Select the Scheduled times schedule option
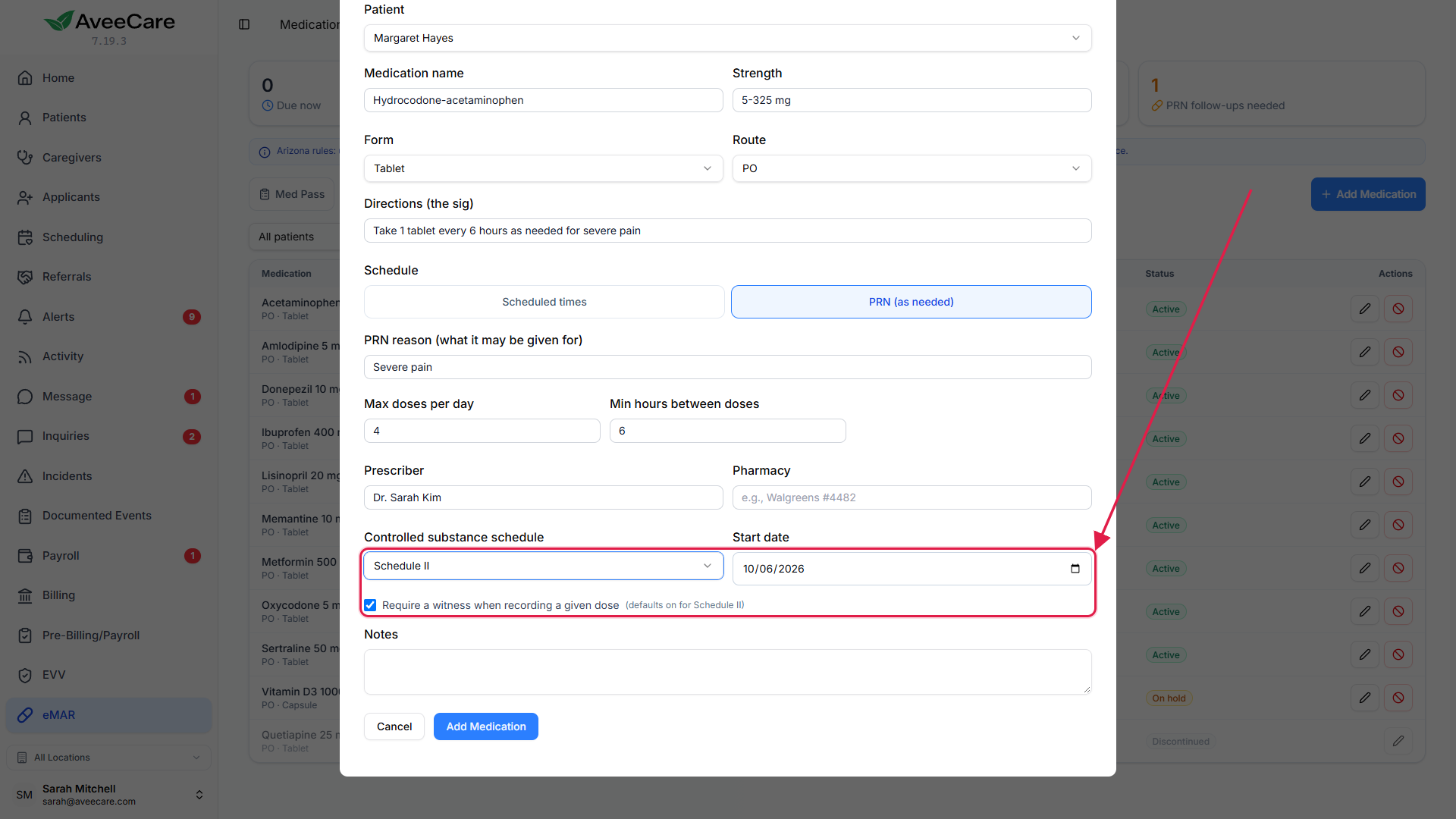This screenshot has width=1456, height=819. tap(544, 302)
